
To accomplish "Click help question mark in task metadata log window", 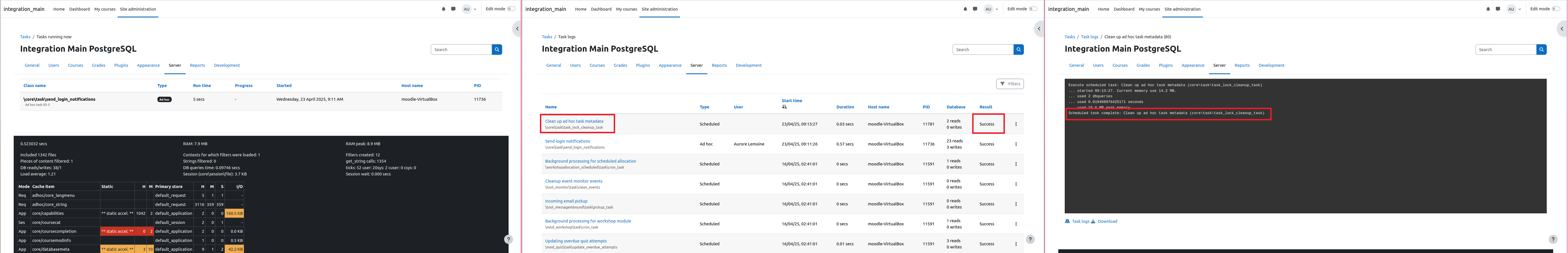I will click(x=1553, y=240).
